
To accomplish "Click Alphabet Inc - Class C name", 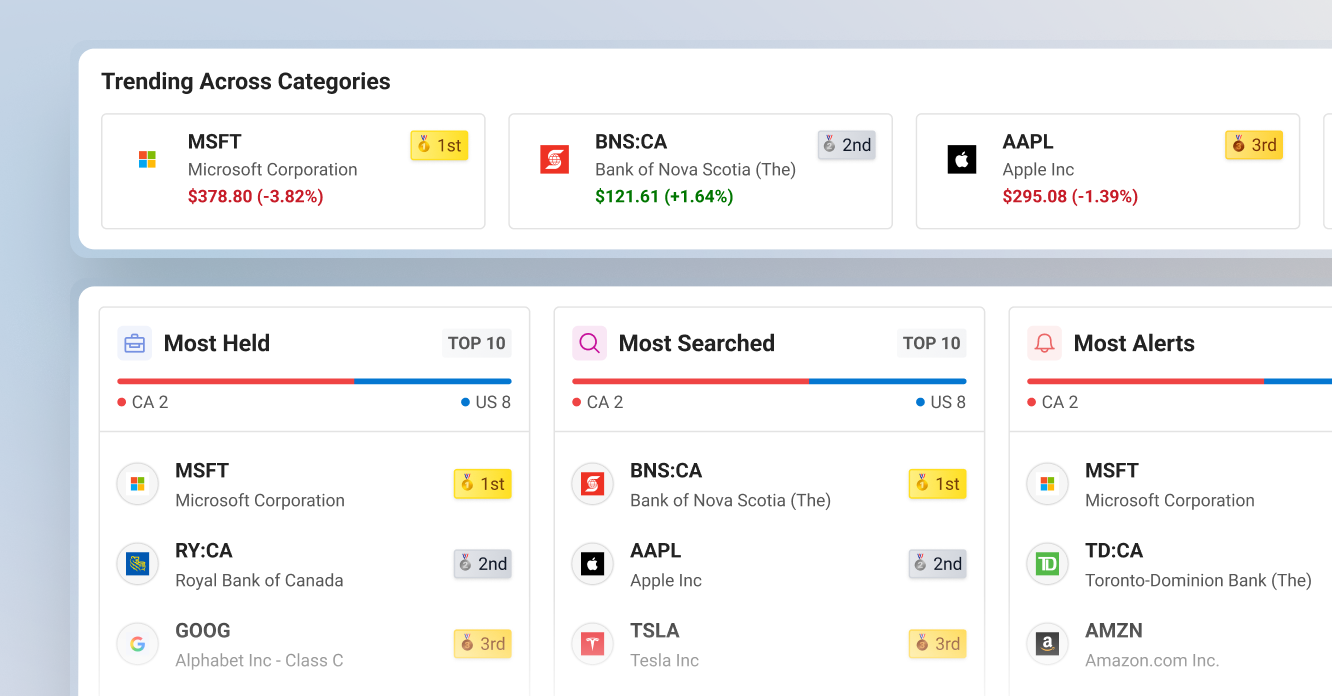I will (x=259, y=661).
